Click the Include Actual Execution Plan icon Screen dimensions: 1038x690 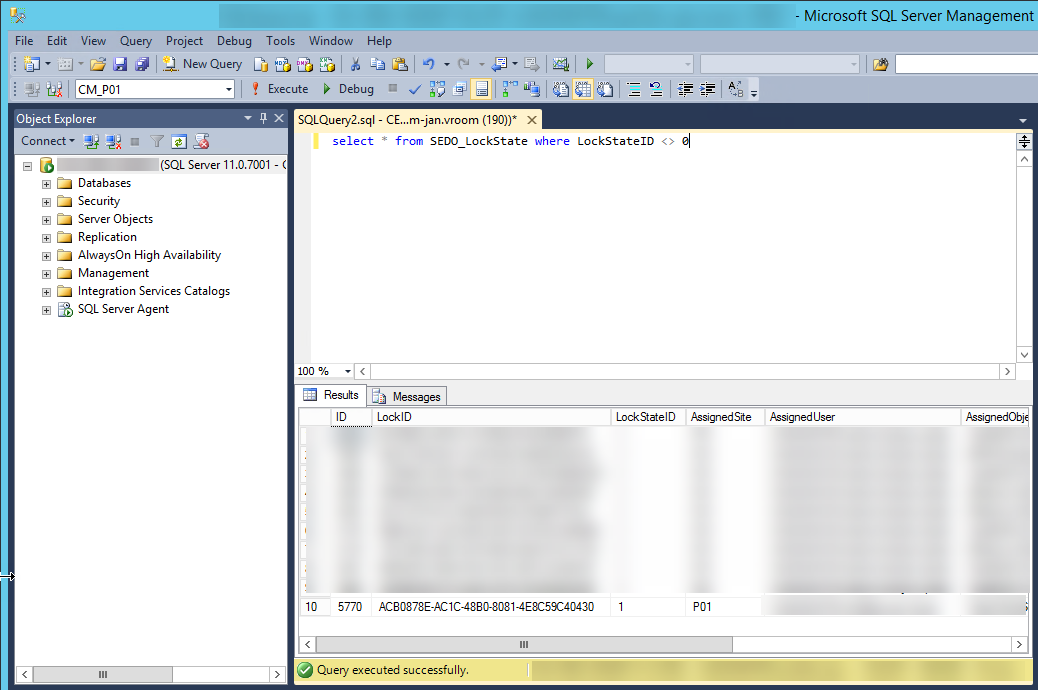pos(506,89)
